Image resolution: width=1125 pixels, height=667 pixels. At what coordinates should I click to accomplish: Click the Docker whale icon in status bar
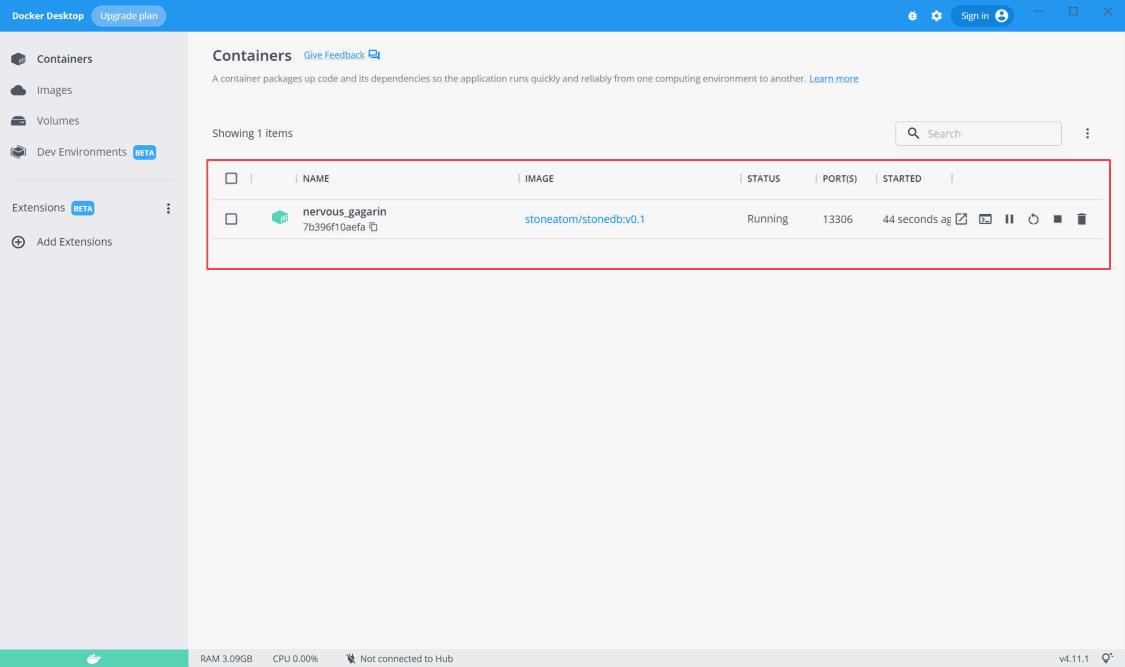point(94,658)
